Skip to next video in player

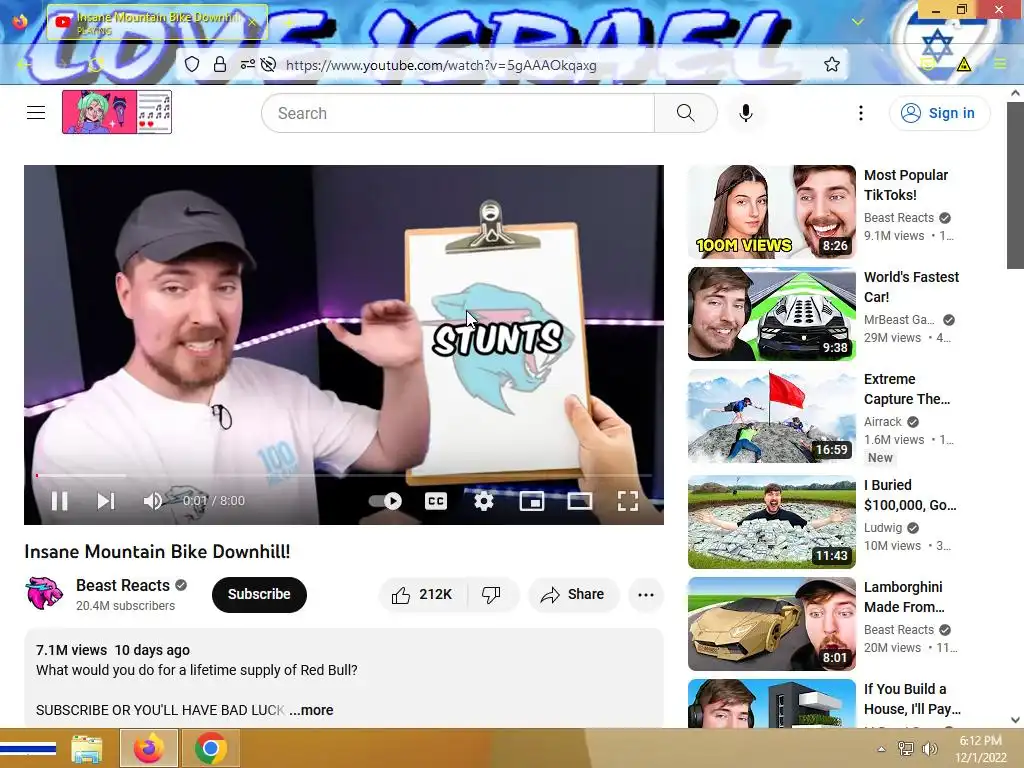click(106, 501)
